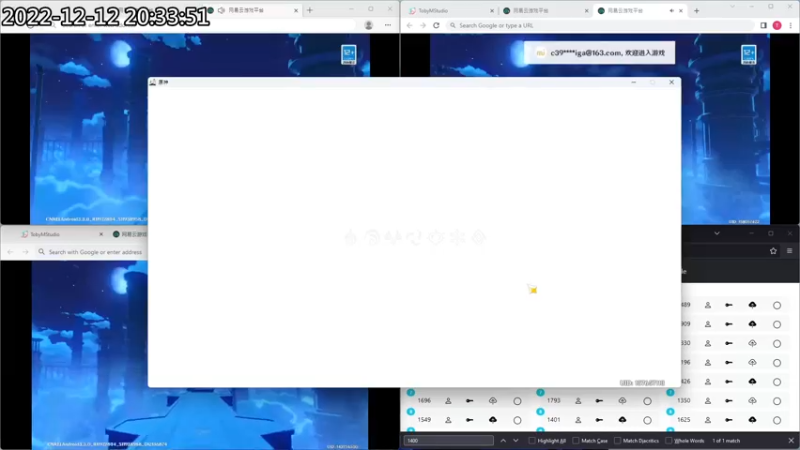The image size is (800, 450).
Task: Go to next find match arrow
Action: (516, 441)
